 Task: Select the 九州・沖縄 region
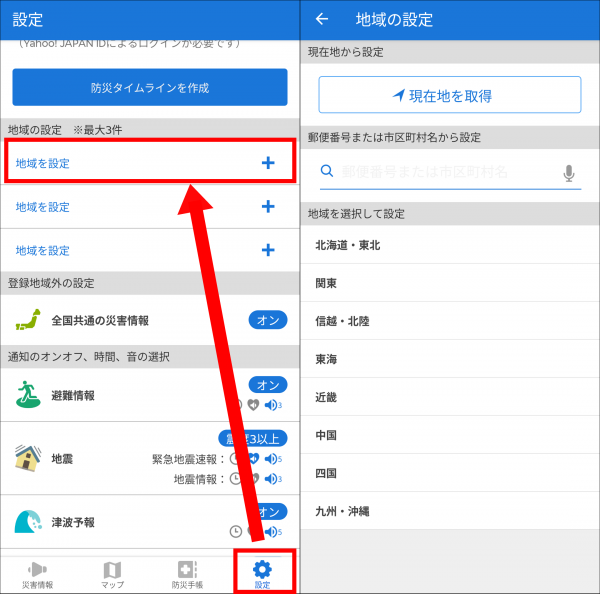coord(450,511)
